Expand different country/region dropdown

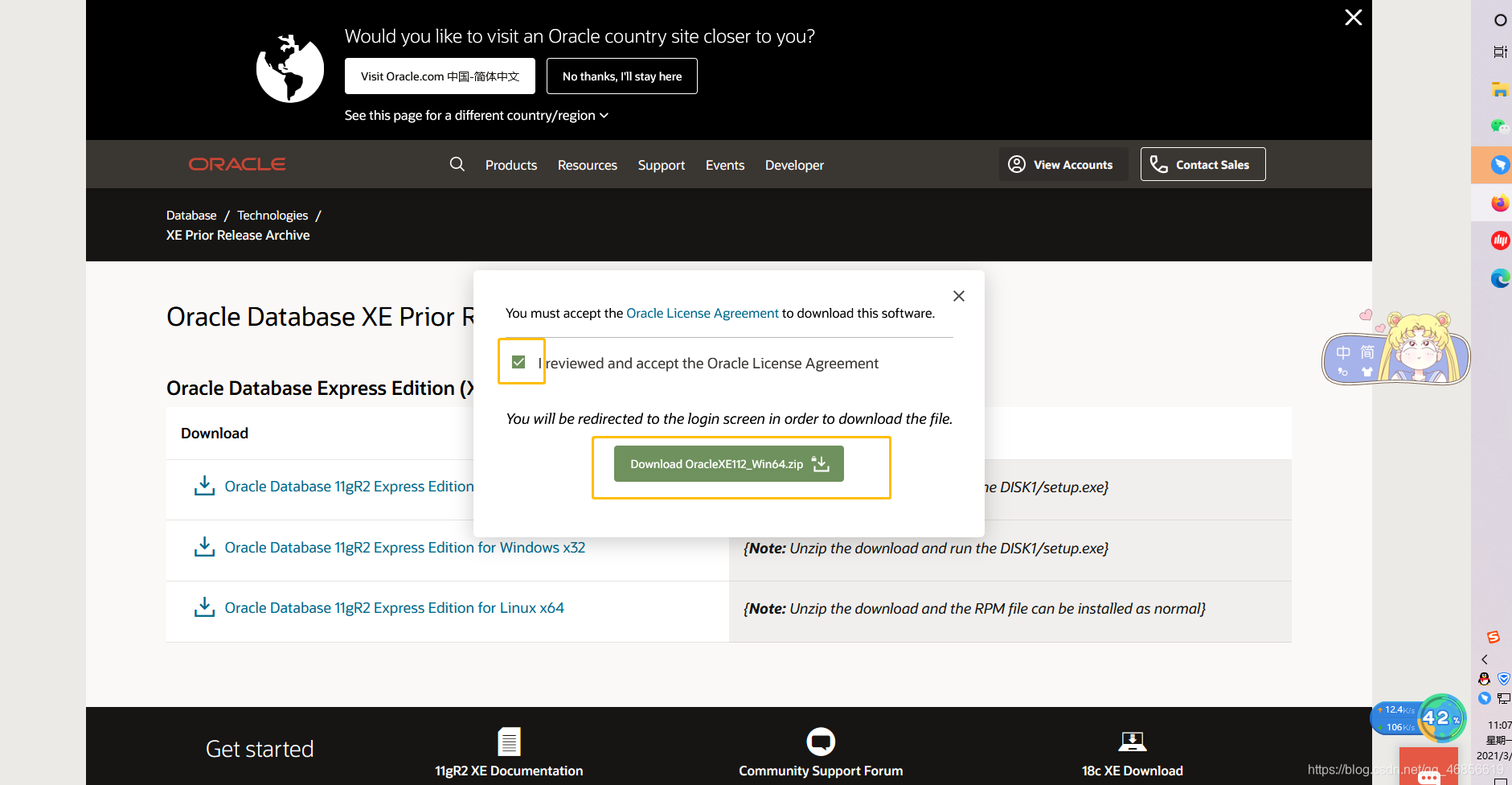(477, 115)
